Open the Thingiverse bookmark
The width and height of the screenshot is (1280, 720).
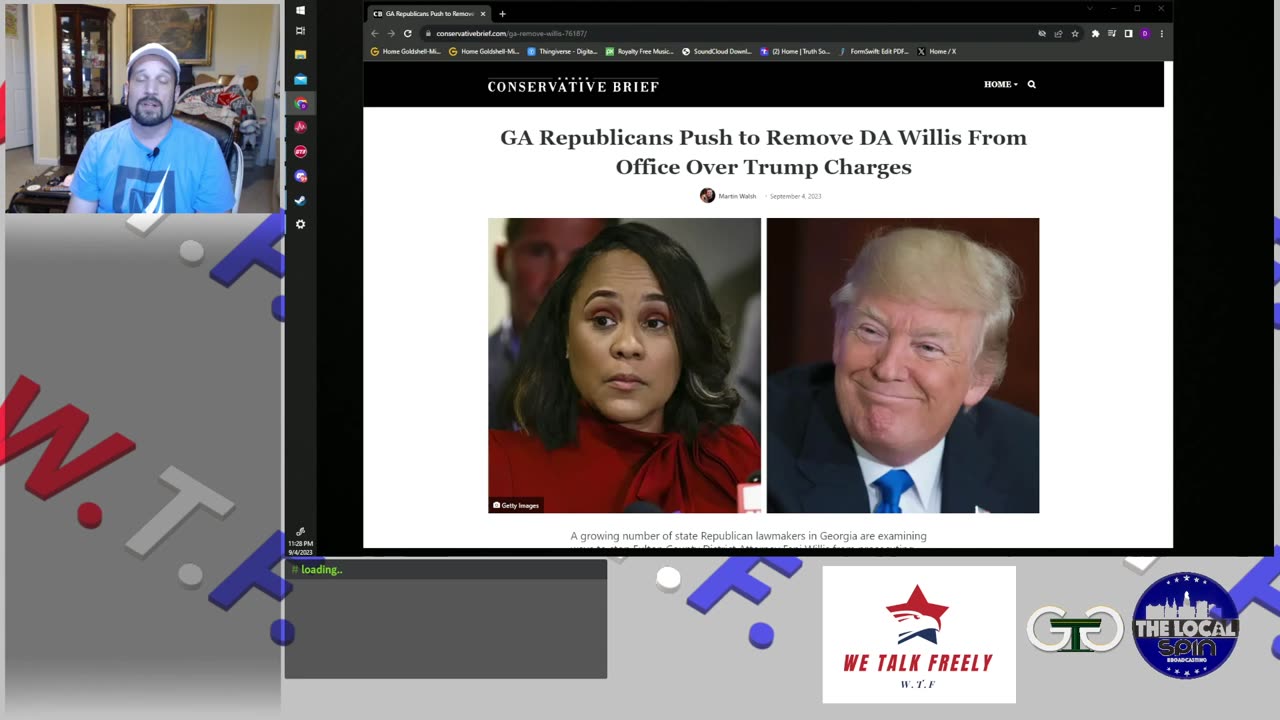point(562,51)
